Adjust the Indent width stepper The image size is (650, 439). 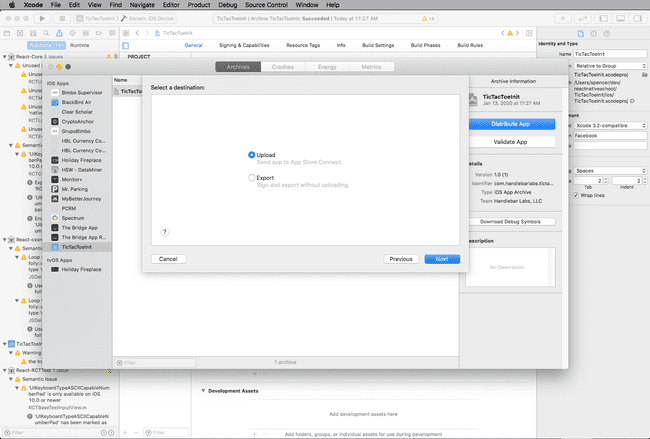coord(644,181)
